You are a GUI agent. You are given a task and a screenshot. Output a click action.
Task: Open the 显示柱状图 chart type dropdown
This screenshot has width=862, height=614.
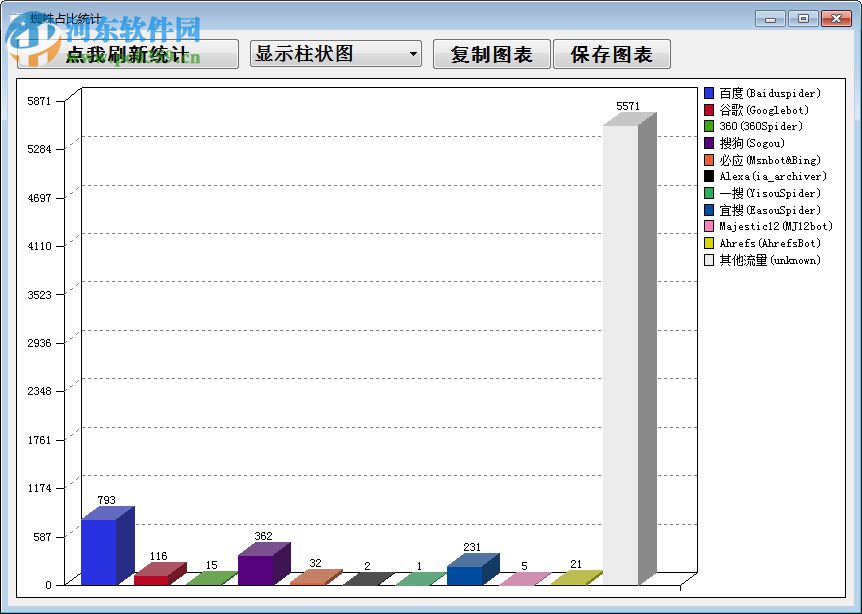click(330, 53)
